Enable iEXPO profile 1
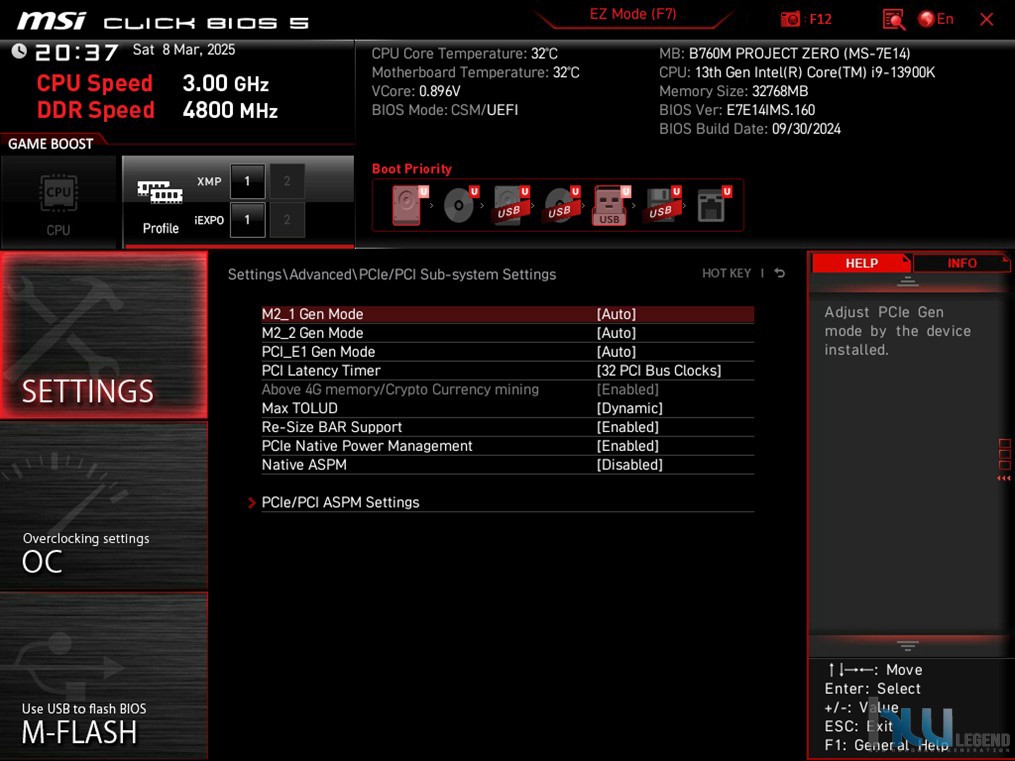This screenshot has width=1015, height=761. [x=247, y=220]
